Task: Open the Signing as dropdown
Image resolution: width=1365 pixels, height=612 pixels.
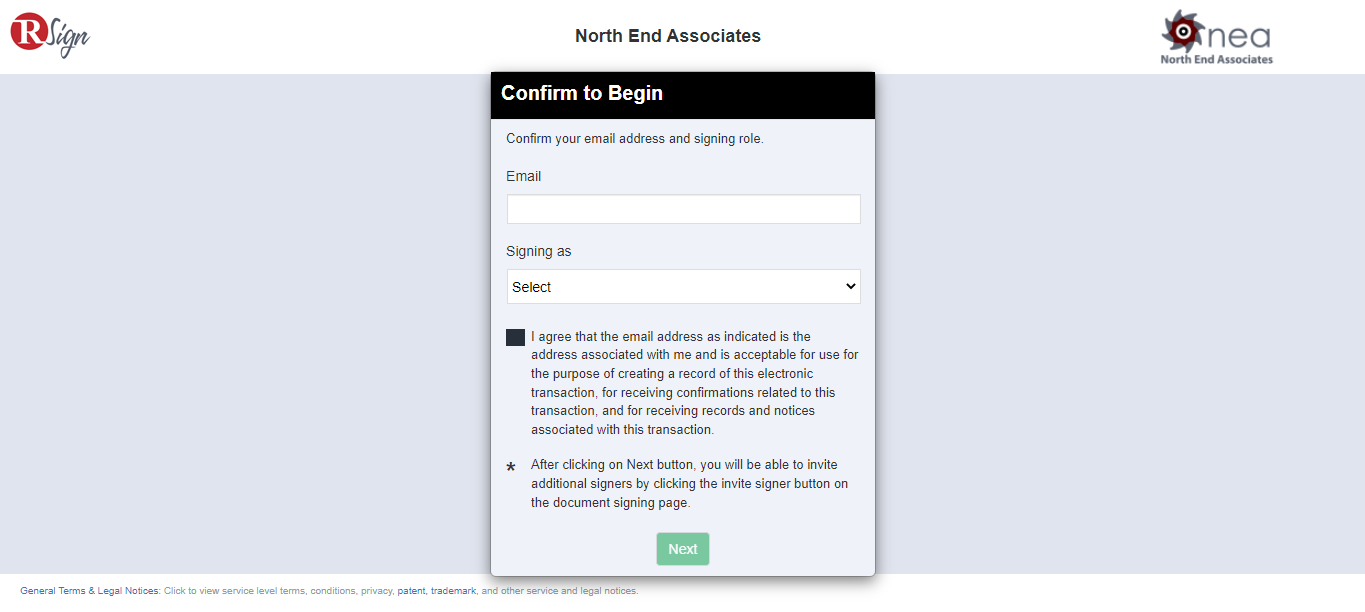Action: (683, 287)
